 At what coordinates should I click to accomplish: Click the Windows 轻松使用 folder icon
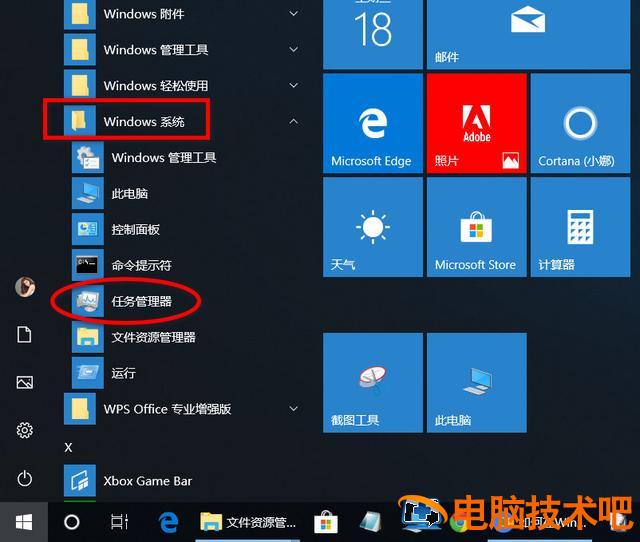[x=80, y=85]
